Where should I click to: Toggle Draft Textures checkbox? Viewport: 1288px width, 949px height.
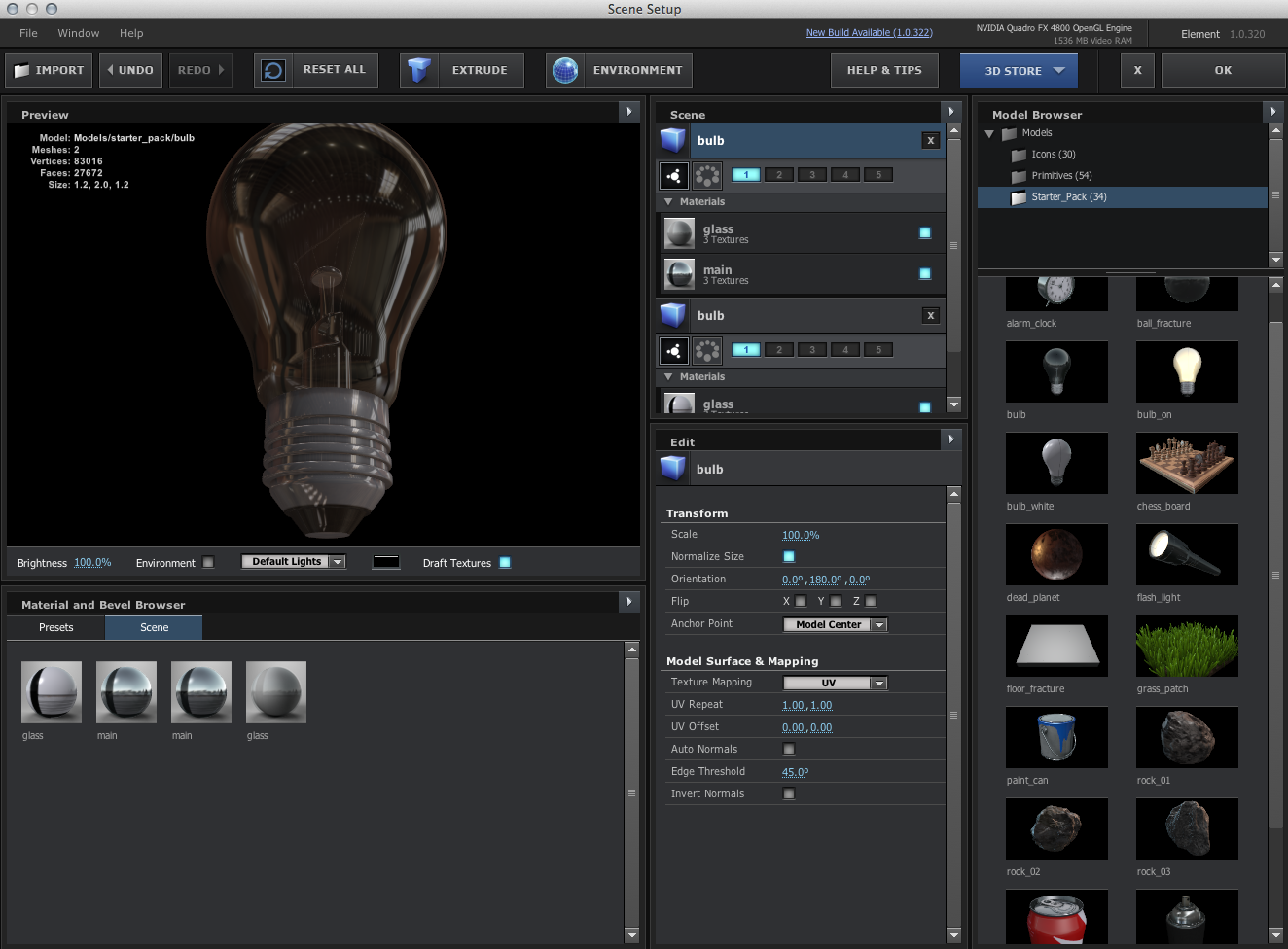(x=505, y=562)
